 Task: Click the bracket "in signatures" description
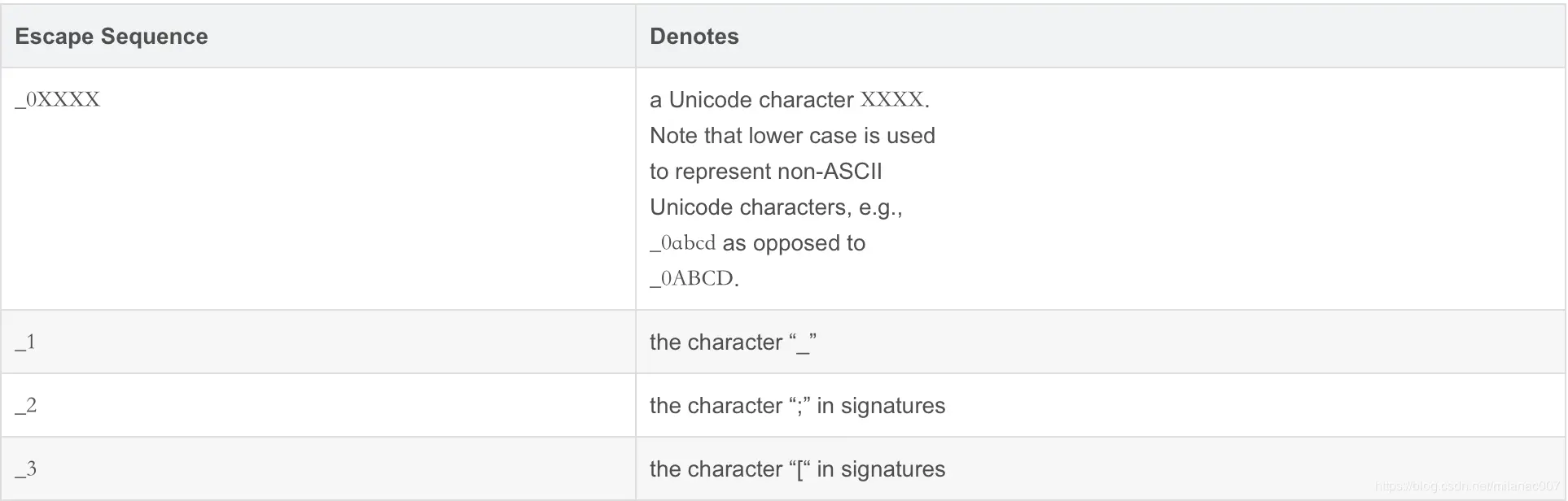[797, 469]
